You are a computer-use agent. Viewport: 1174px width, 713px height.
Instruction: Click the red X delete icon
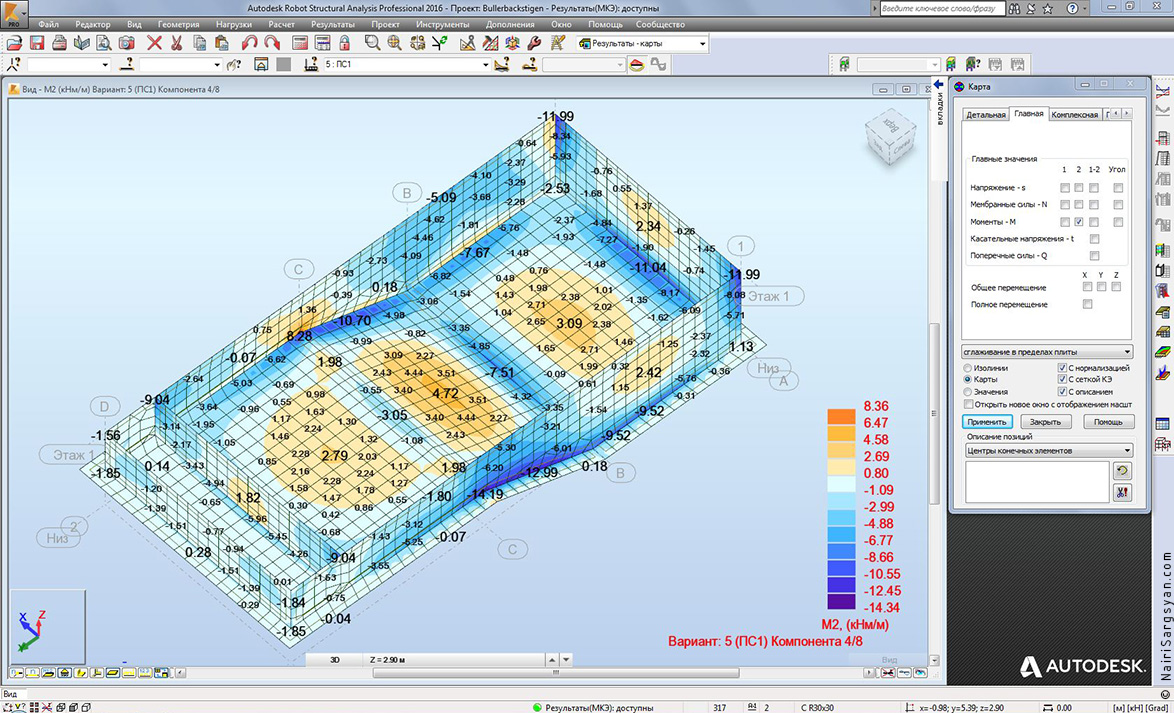[x=154, y=43]
